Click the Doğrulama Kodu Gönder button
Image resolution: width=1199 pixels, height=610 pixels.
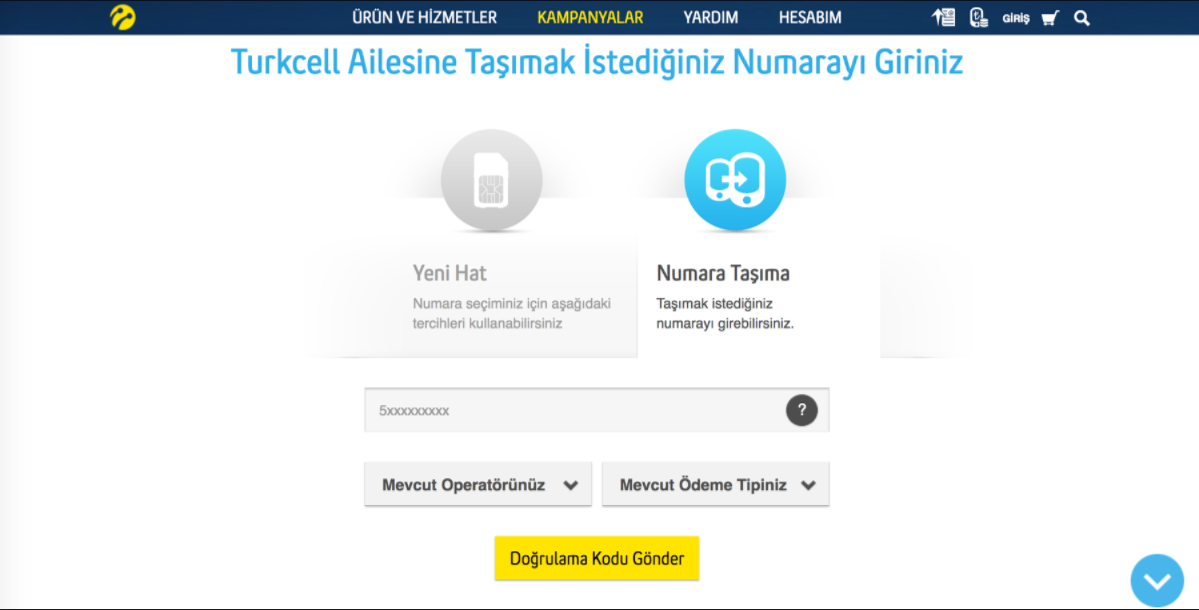coord(596,558)
